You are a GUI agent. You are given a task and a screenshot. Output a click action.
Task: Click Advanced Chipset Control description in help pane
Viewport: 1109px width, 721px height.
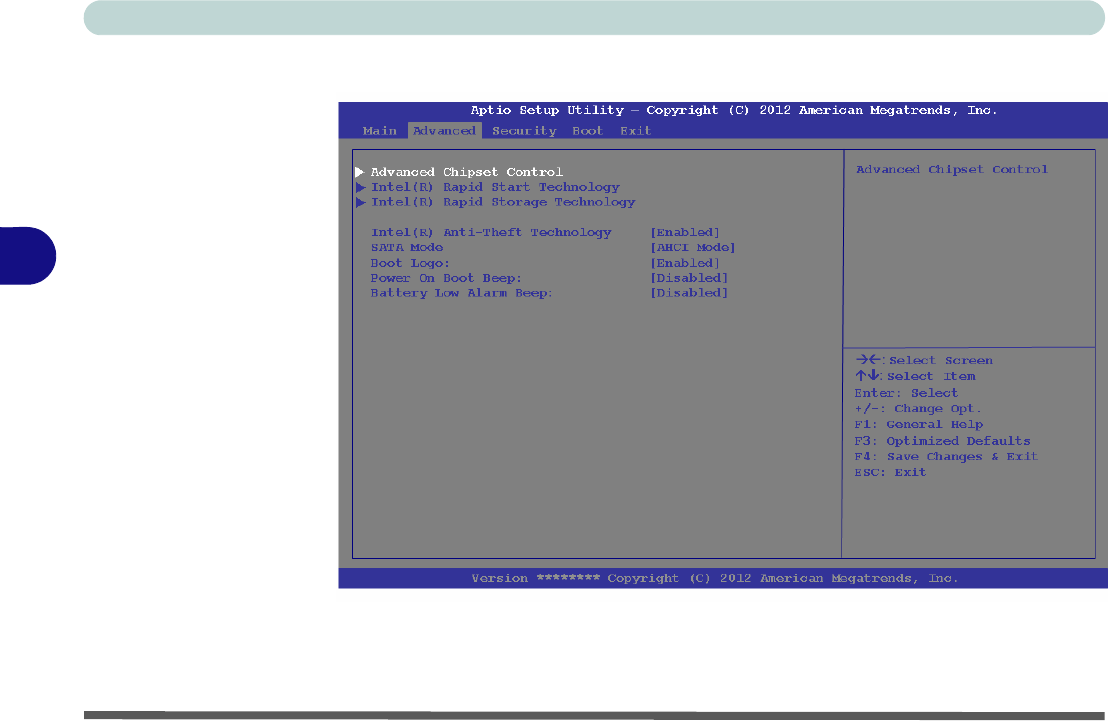[x=952, y=170]
